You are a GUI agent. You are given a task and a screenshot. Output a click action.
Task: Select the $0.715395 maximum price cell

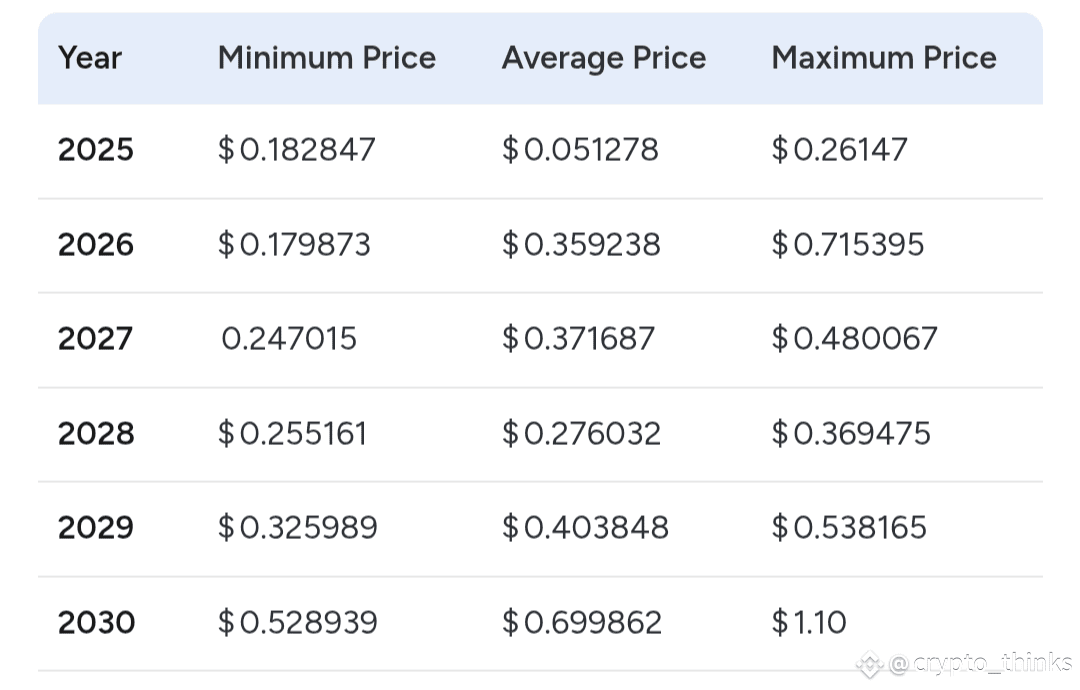click(x=848, y=245)
